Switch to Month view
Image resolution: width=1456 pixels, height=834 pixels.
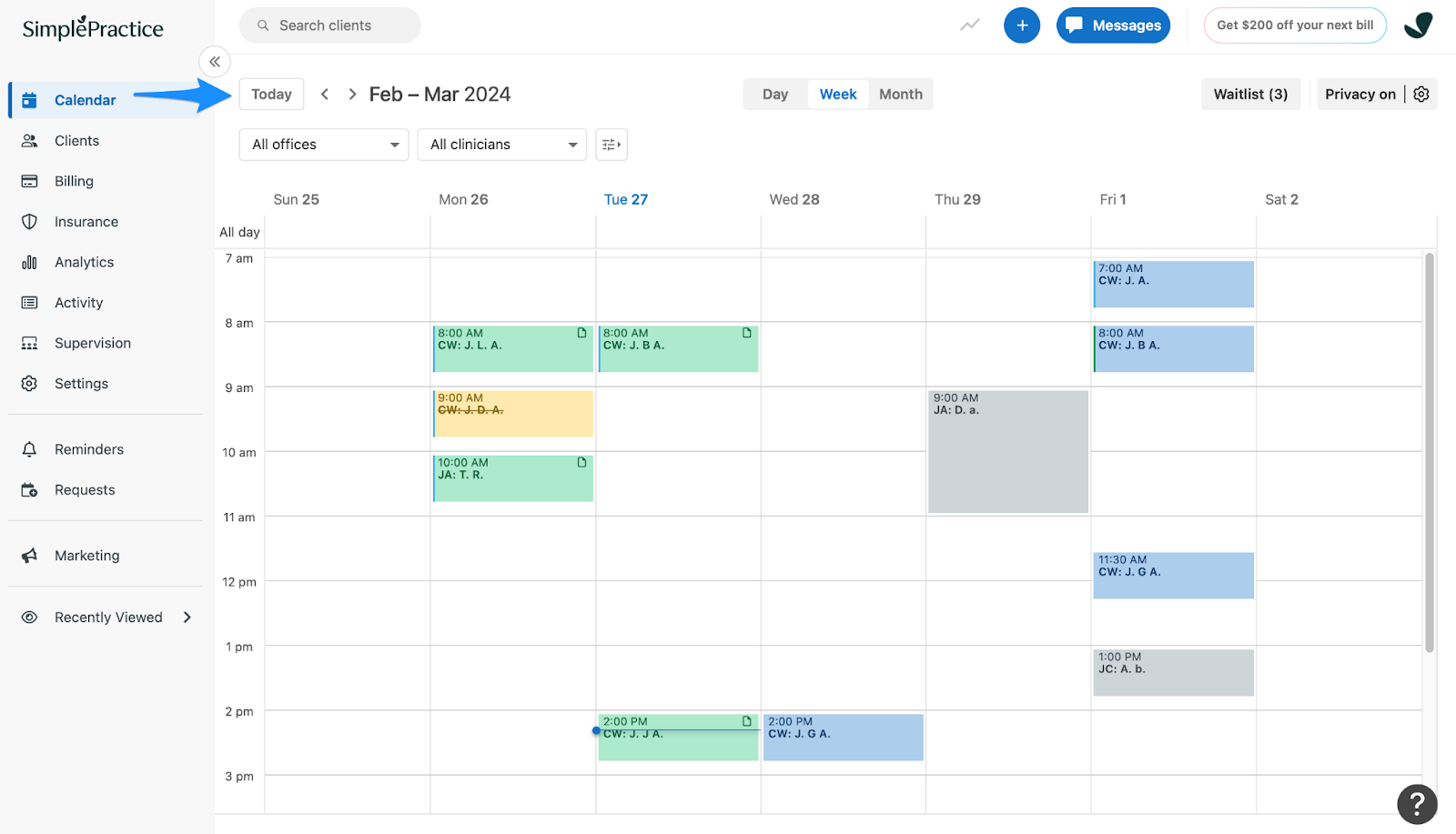900,94
